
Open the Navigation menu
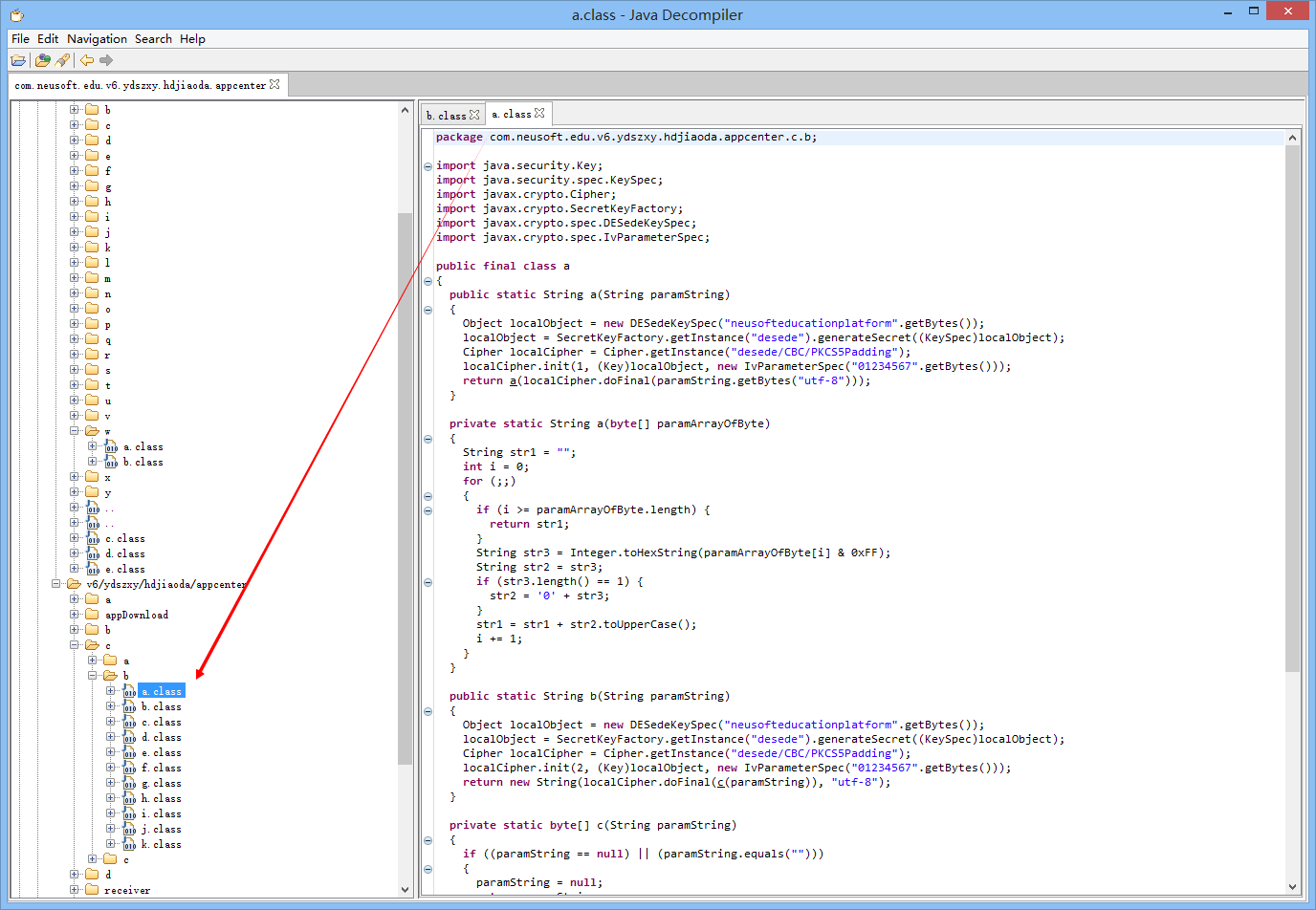[x=97, y=39]
